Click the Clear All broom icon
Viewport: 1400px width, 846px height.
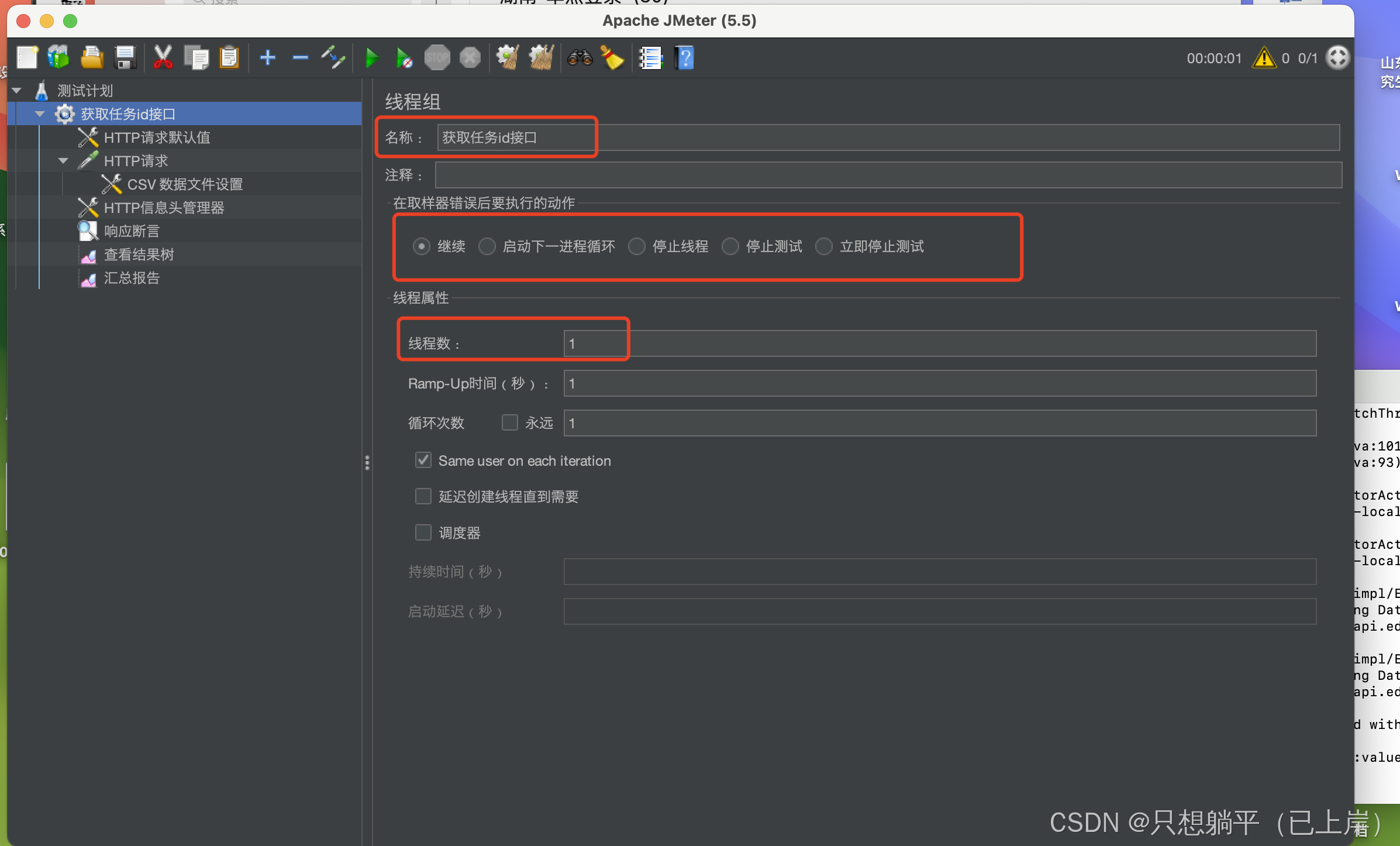542,58
